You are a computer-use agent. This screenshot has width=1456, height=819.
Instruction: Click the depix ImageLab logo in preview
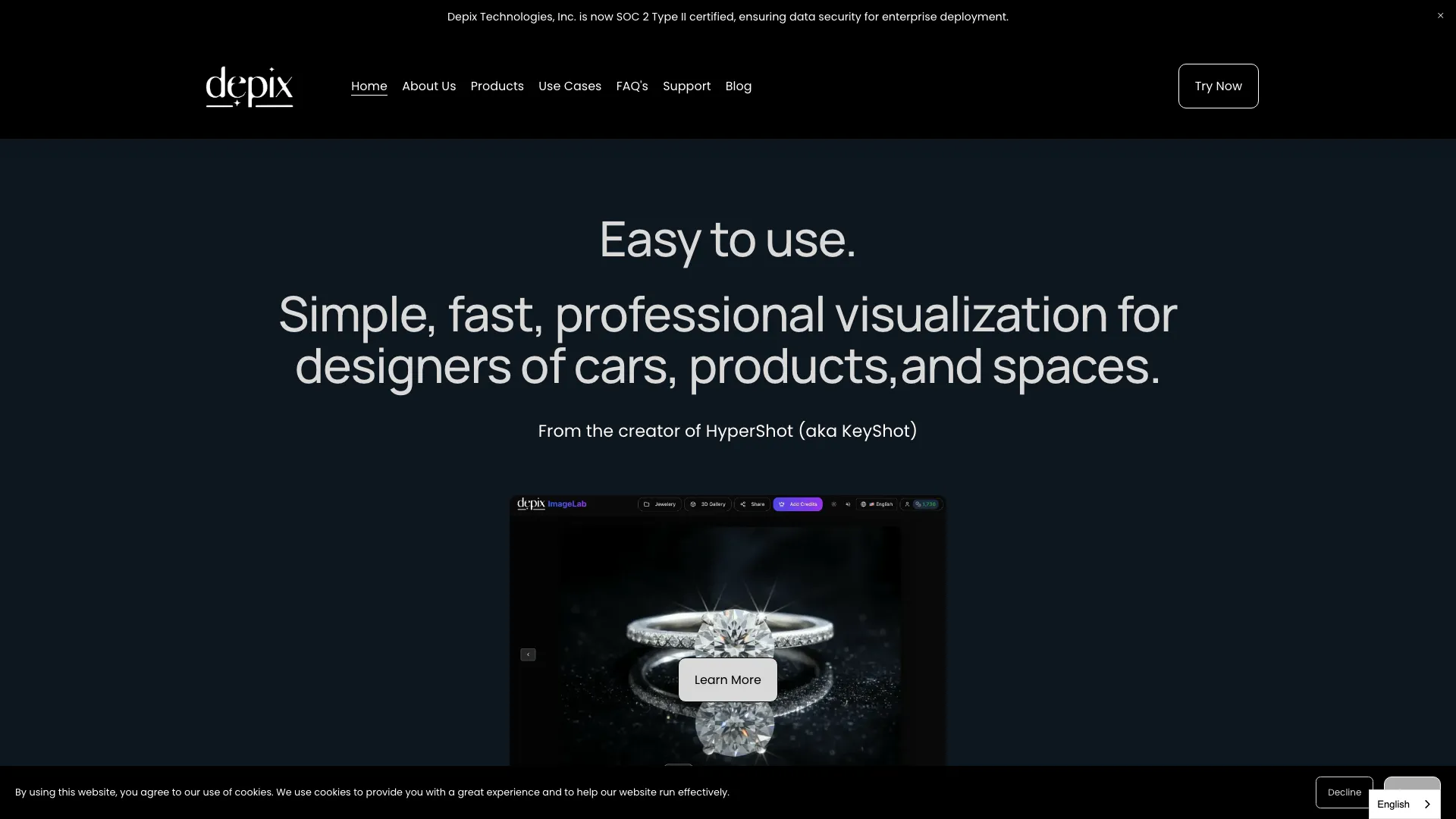pos(551,504)
